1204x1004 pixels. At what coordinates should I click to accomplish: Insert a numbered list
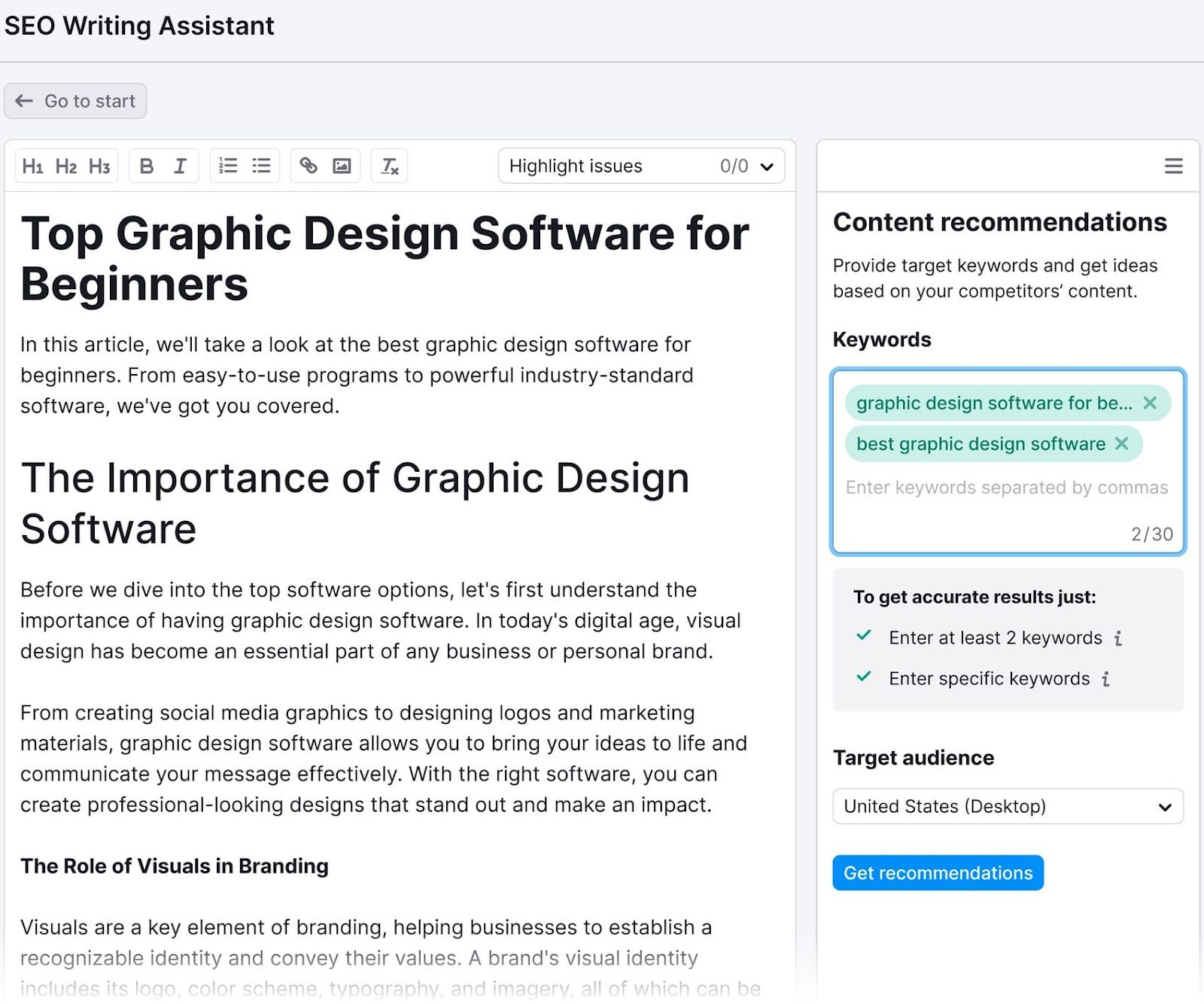[227, 166]
